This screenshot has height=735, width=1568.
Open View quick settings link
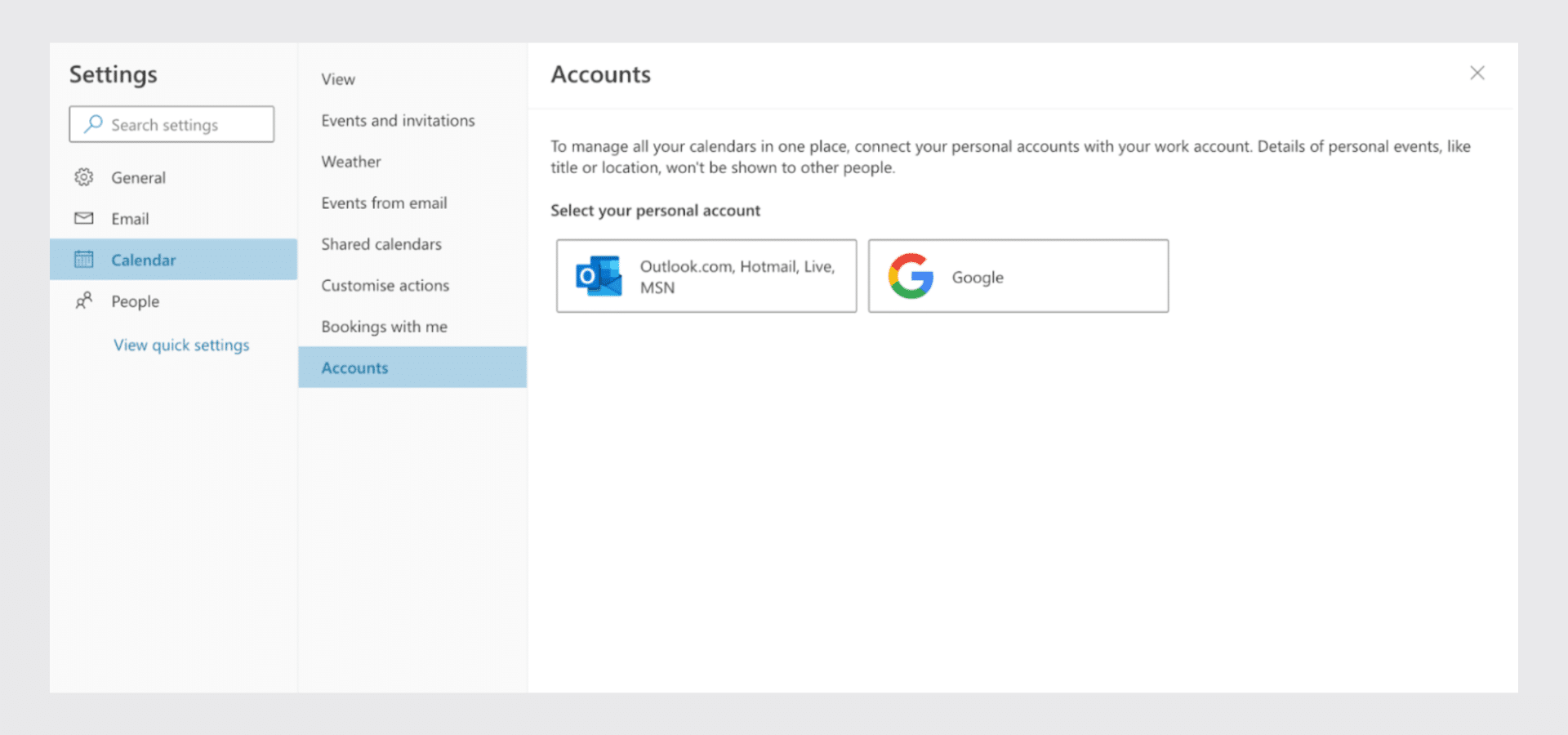coord(181,345)
